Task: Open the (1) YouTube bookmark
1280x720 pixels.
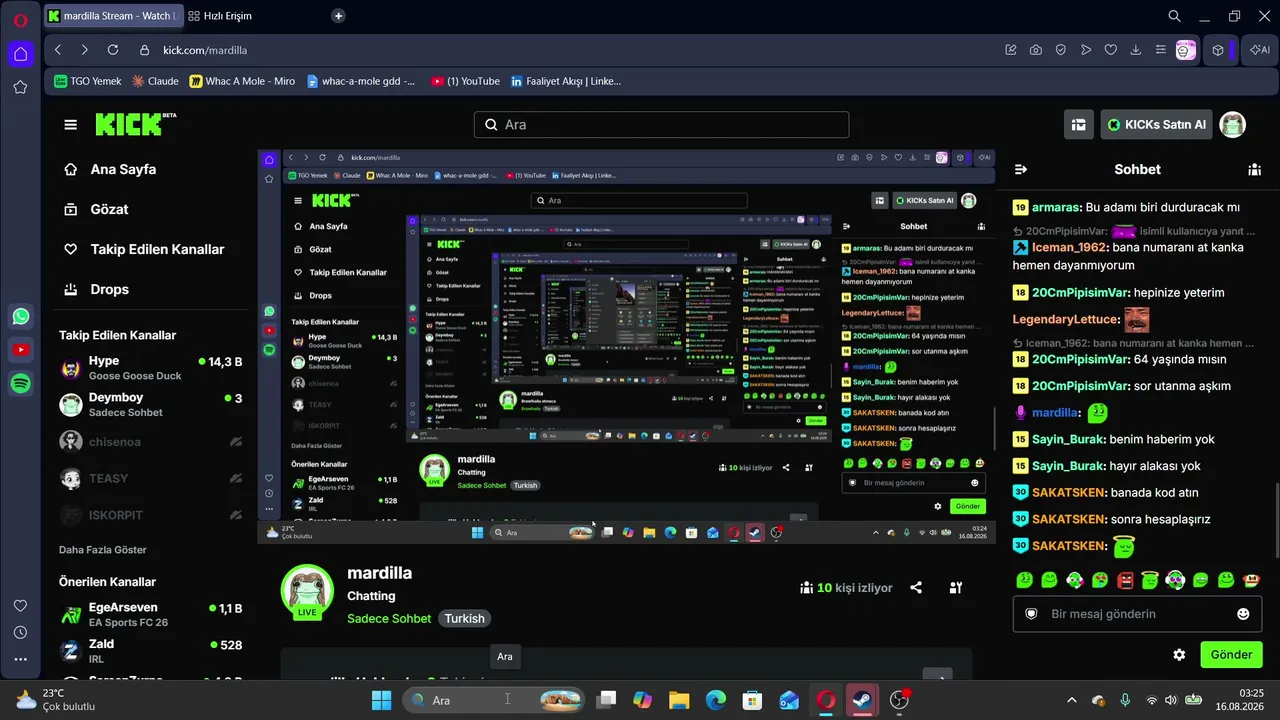Action: 465,81
